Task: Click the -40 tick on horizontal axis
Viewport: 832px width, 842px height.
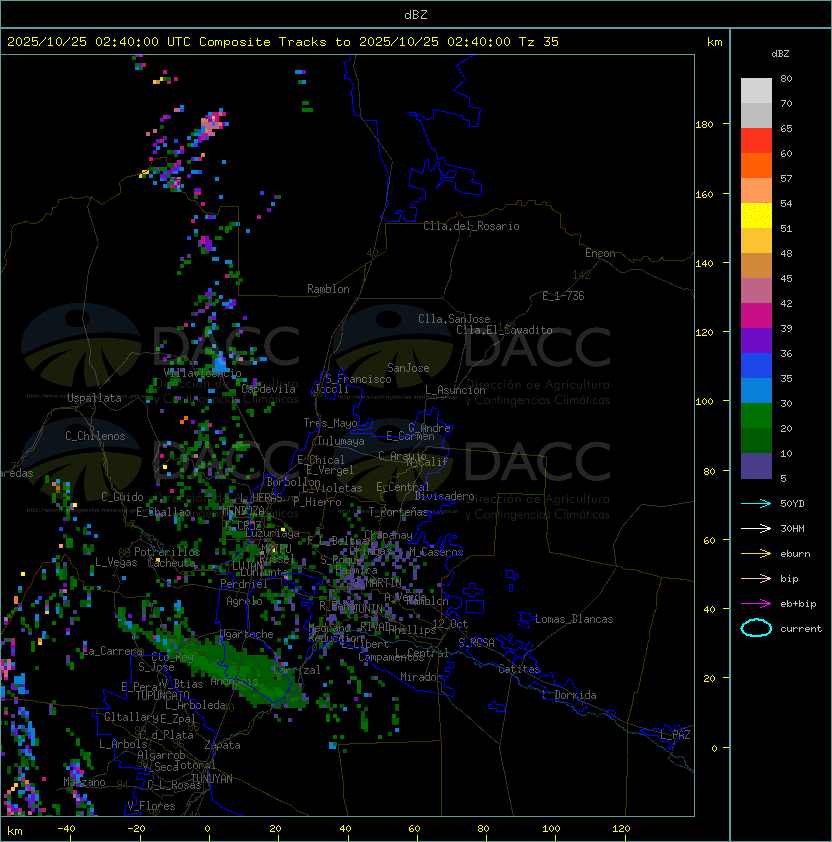Action: click(x=67, y=829)
